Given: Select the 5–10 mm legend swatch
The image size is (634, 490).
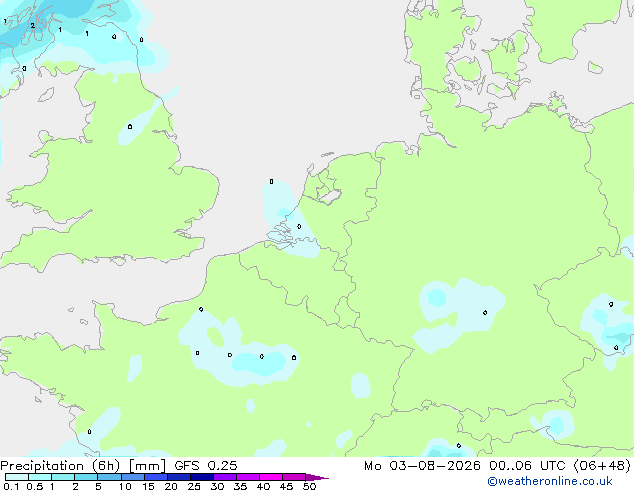Looking at the screenshot, I should (109, 477).
